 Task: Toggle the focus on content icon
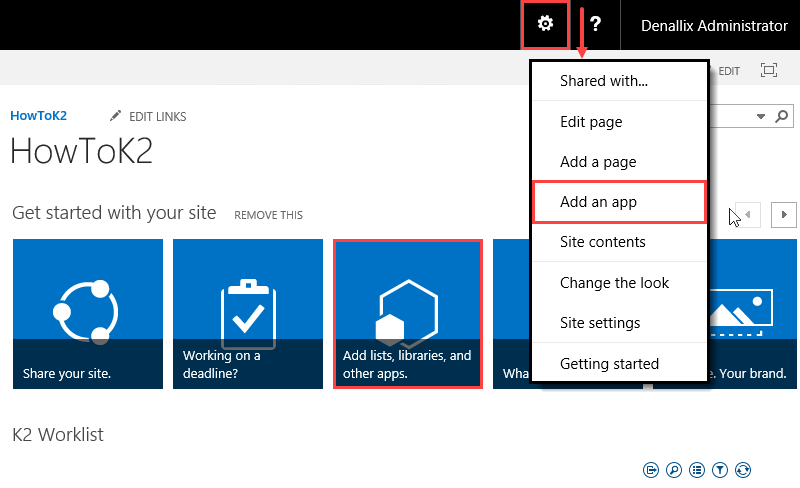769,70
